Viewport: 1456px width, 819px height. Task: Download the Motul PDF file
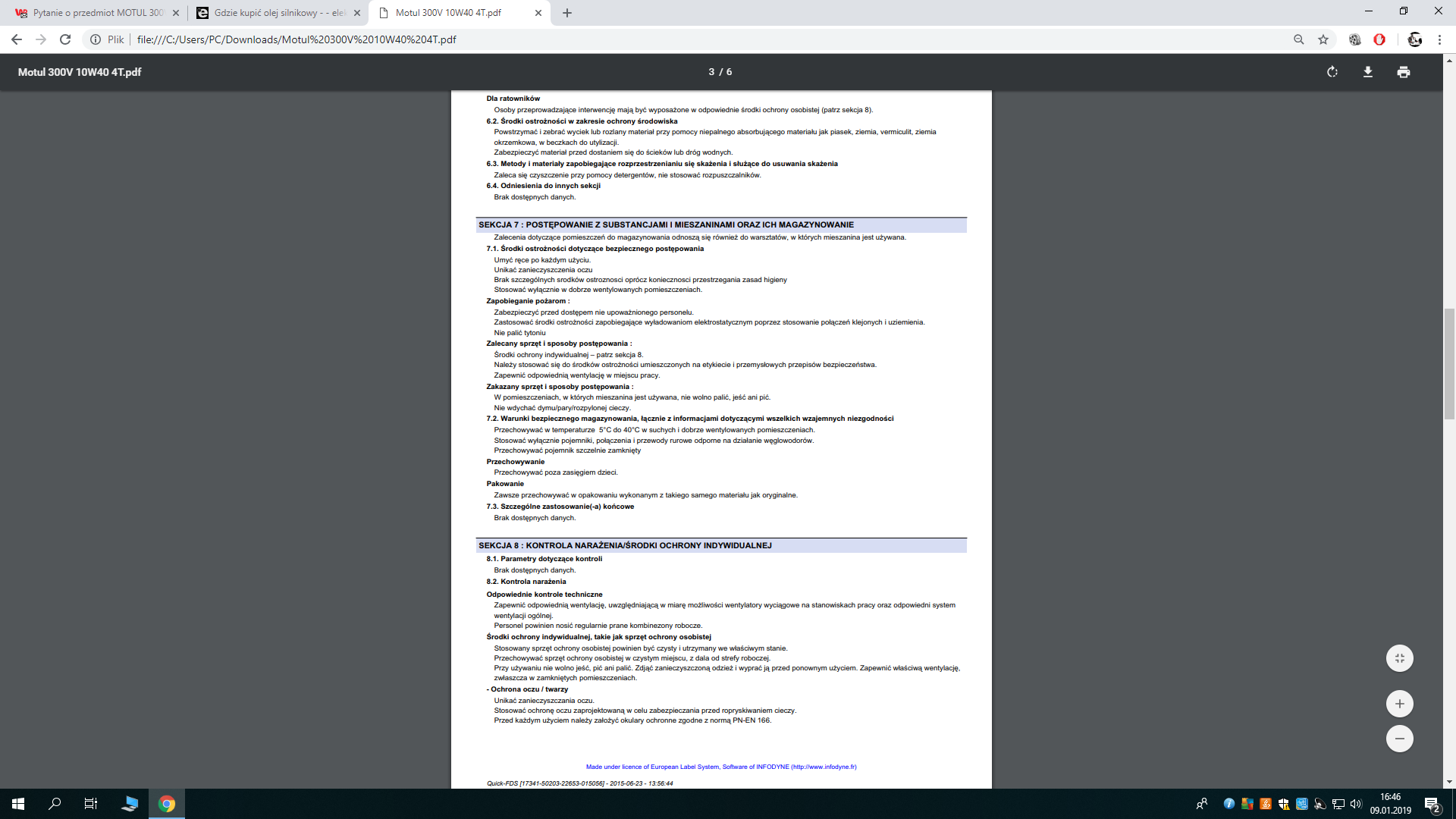pyautogui.click(x=1367, y=72)
